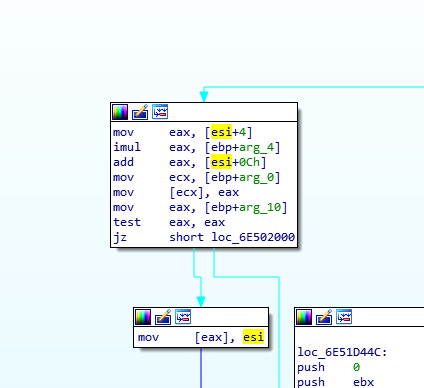Click the imul mnemonic
Image resolution: width=424 pixels, height=388 pixels.
127,147
